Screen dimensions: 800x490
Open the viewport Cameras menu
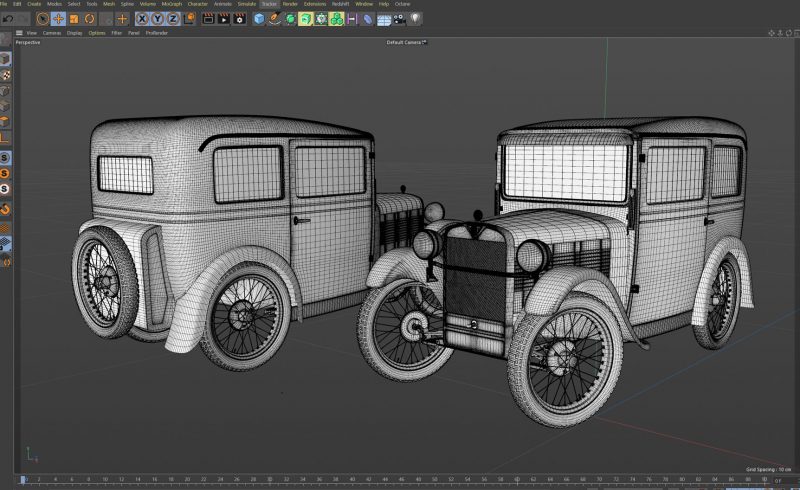(x=52, y=33)
